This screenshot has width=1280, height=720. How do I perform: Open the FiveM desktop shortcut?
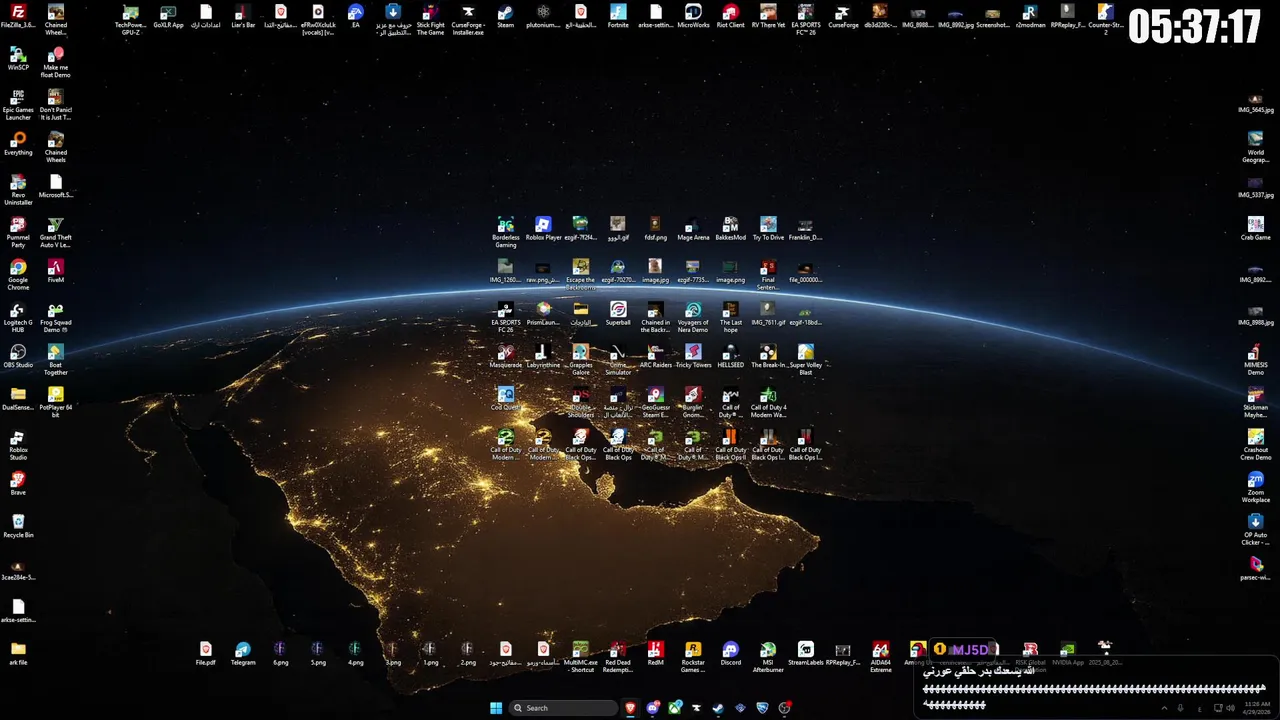click(x=56, y=271)
